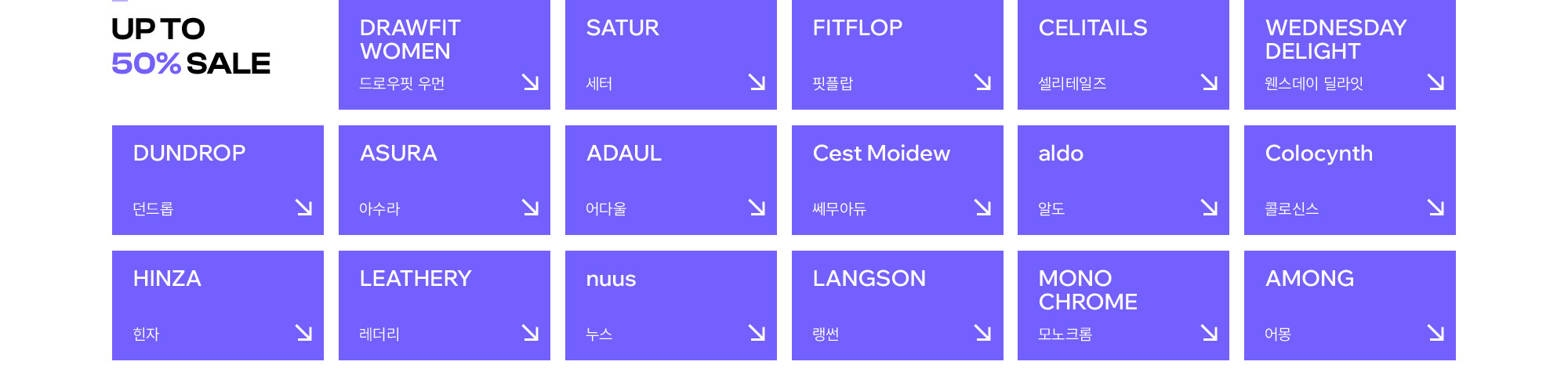Open the Cest Moidew brand tile
The height and width of the screenshot is (376, 1568).
(x=898, y=180)
